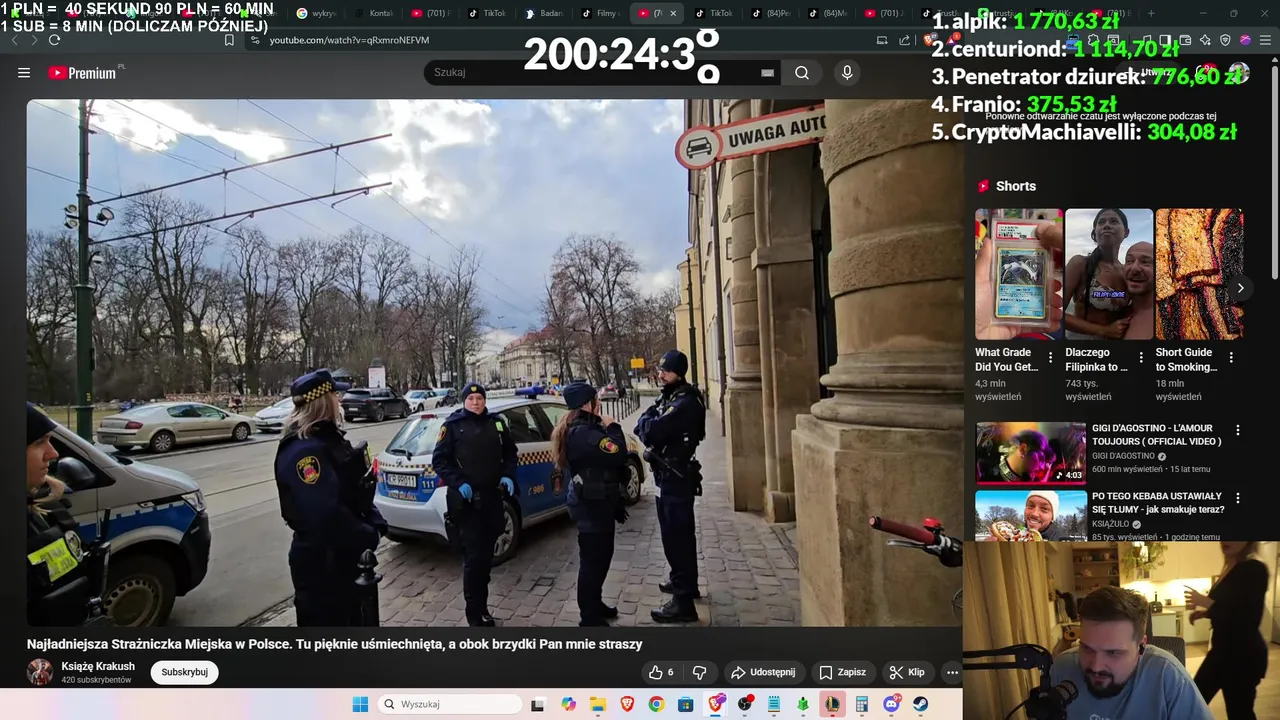
Task: Switch to the 'Kontak' browser tab
Action: pos(374,13)
